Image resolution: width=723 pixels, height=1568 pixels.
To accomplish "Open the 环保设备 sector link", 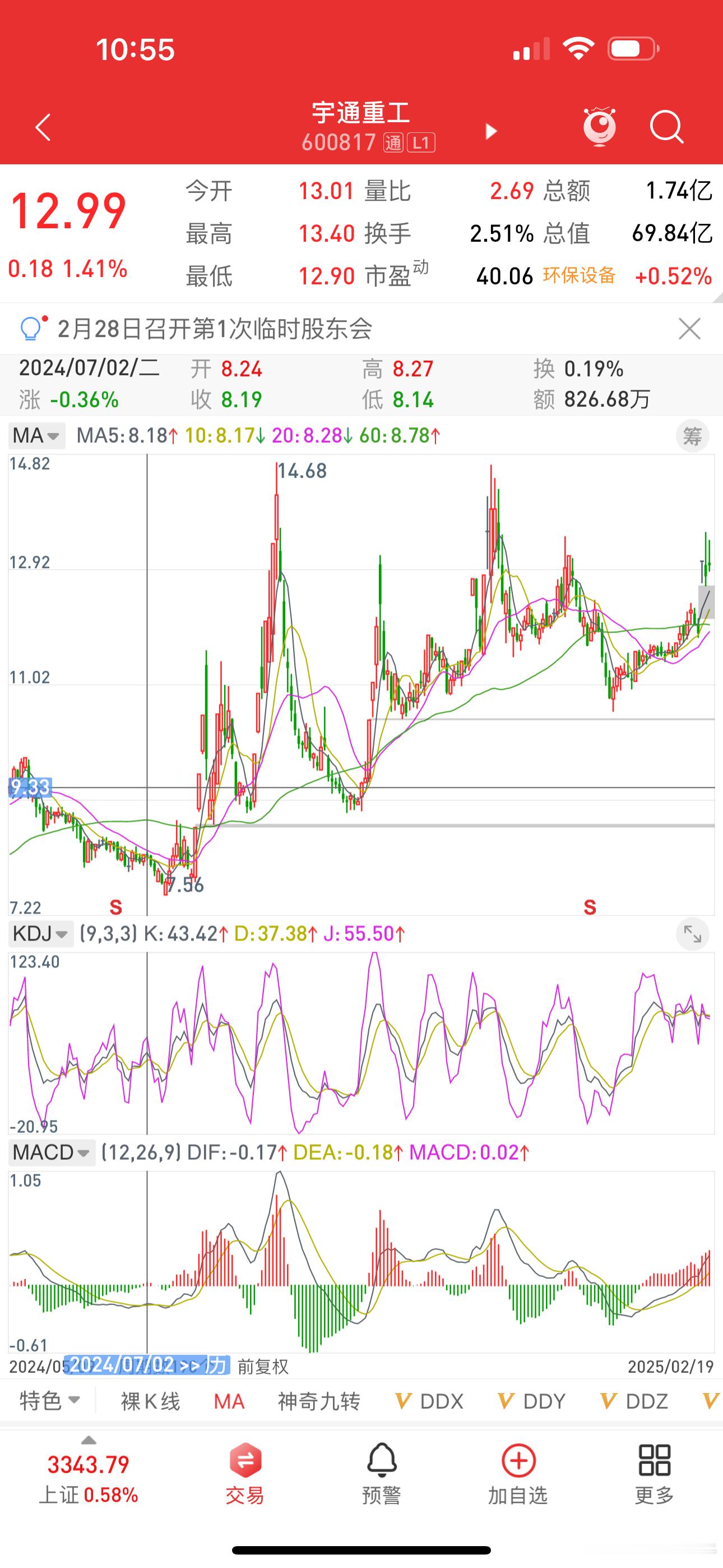I will (x=579, y=275).
